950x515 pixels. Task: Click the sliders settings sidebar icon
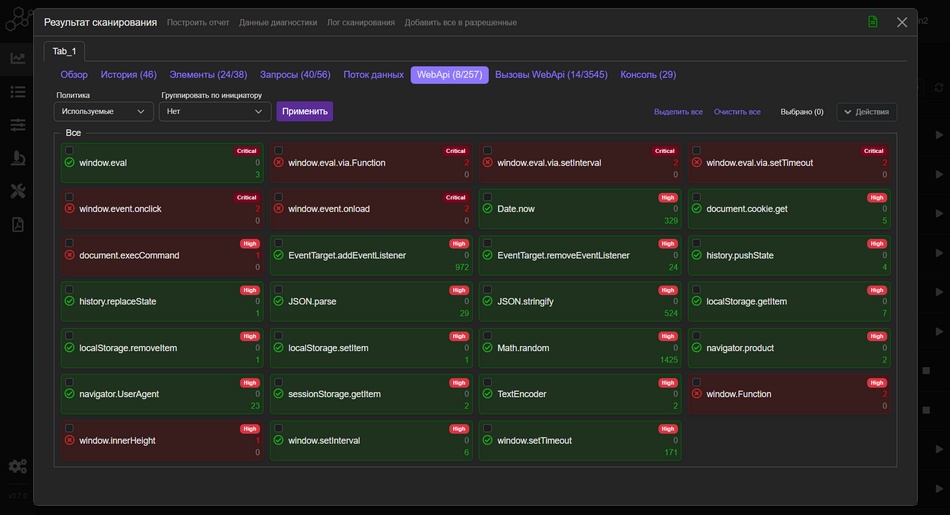click(18, 125)
